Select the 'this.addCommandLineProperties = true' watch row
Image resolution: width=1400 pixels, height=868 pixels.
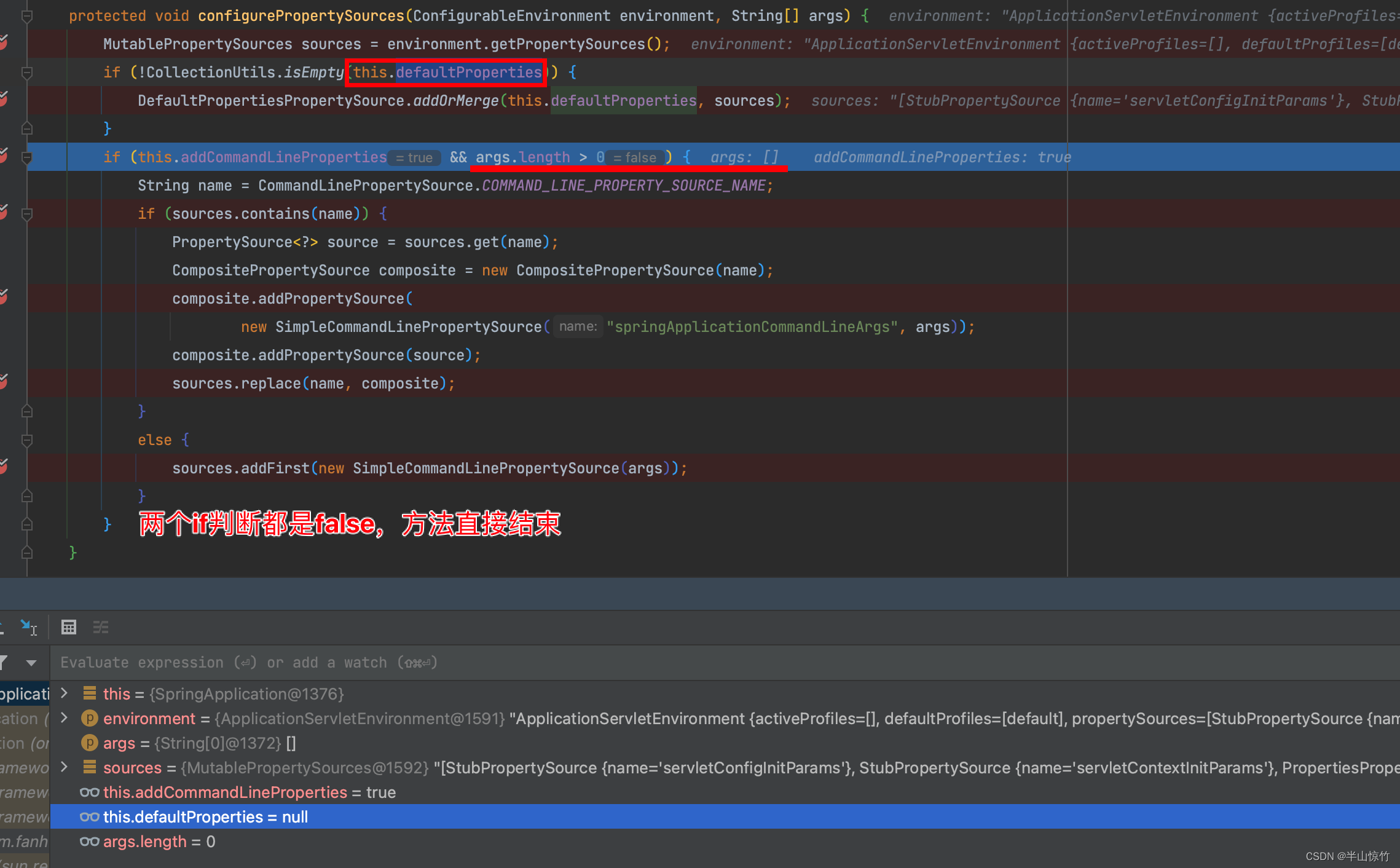click(725, 792)
